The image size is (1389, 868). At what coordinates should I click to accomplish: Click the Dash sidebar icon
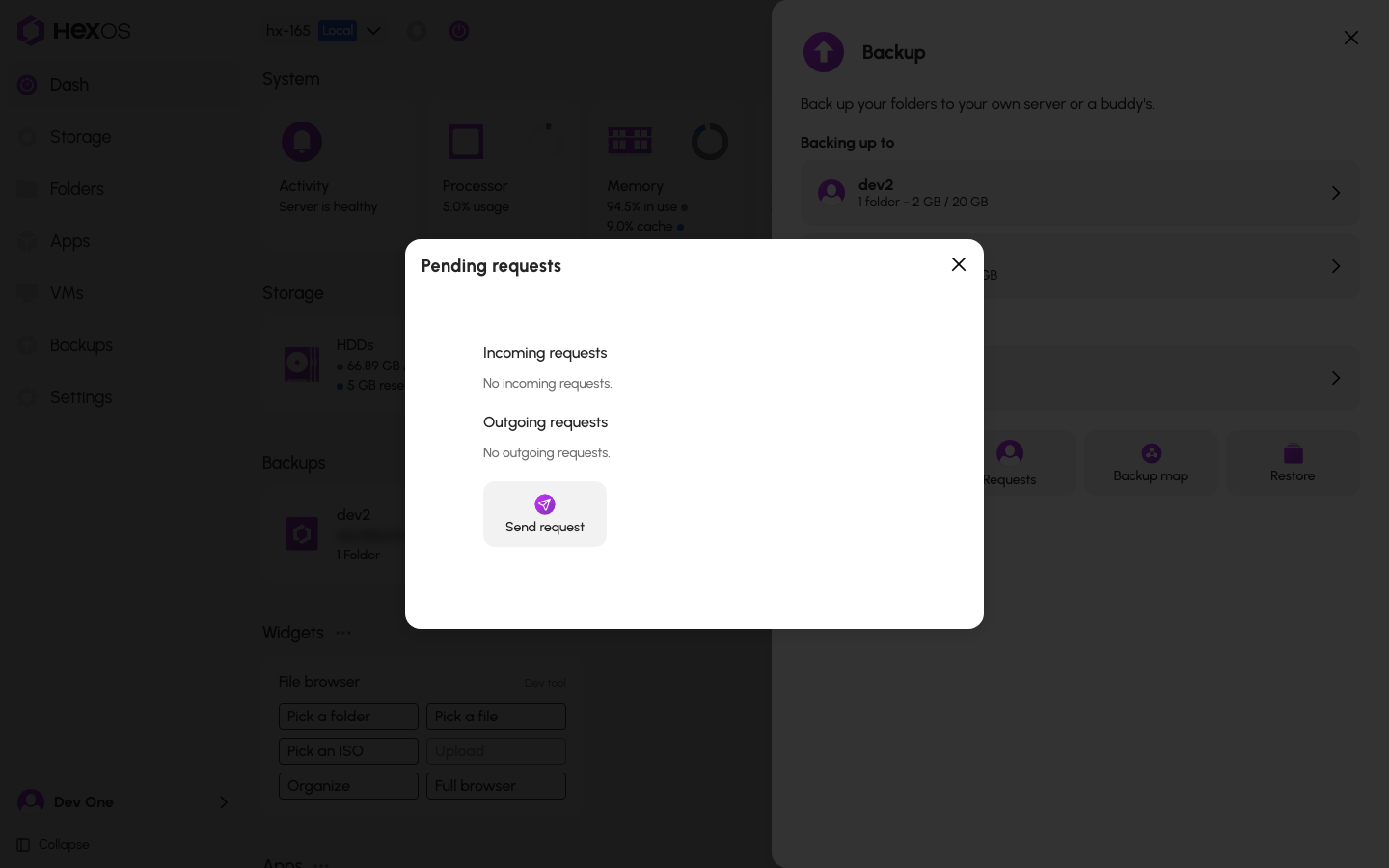[27, 85]
